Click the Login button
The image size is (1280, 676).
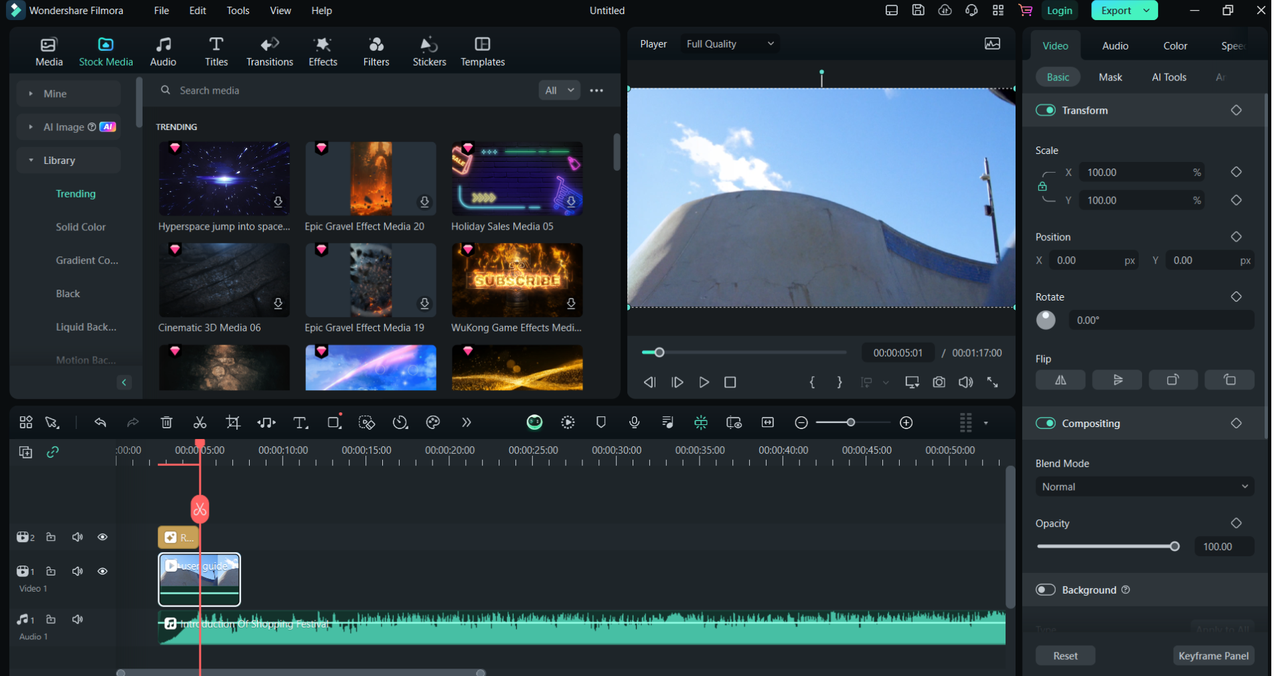tap(1059, 11)
